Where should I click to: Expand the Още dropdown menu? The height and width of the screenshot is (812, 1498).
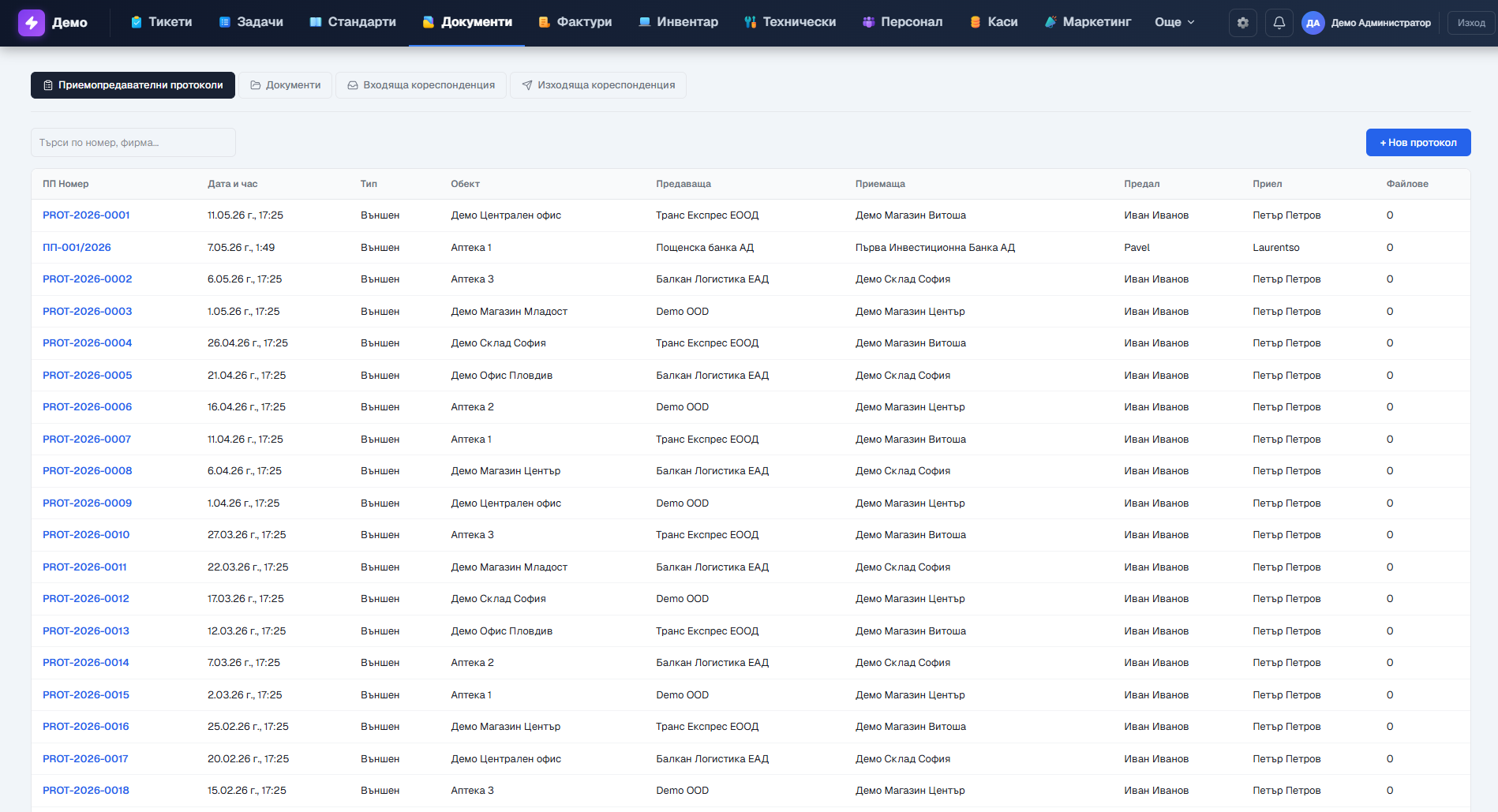1174,22
